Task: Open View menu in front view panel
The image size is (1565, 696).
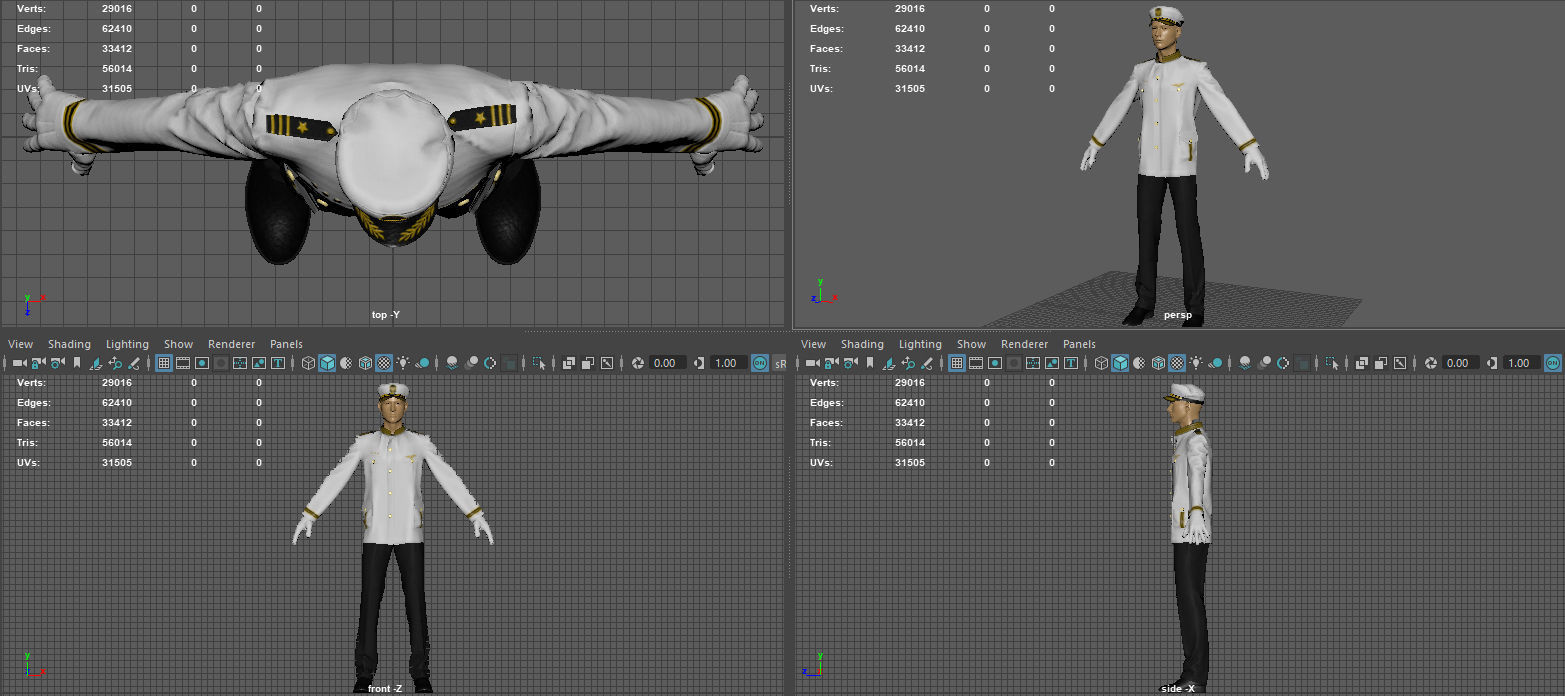Action: coord(20,344)
